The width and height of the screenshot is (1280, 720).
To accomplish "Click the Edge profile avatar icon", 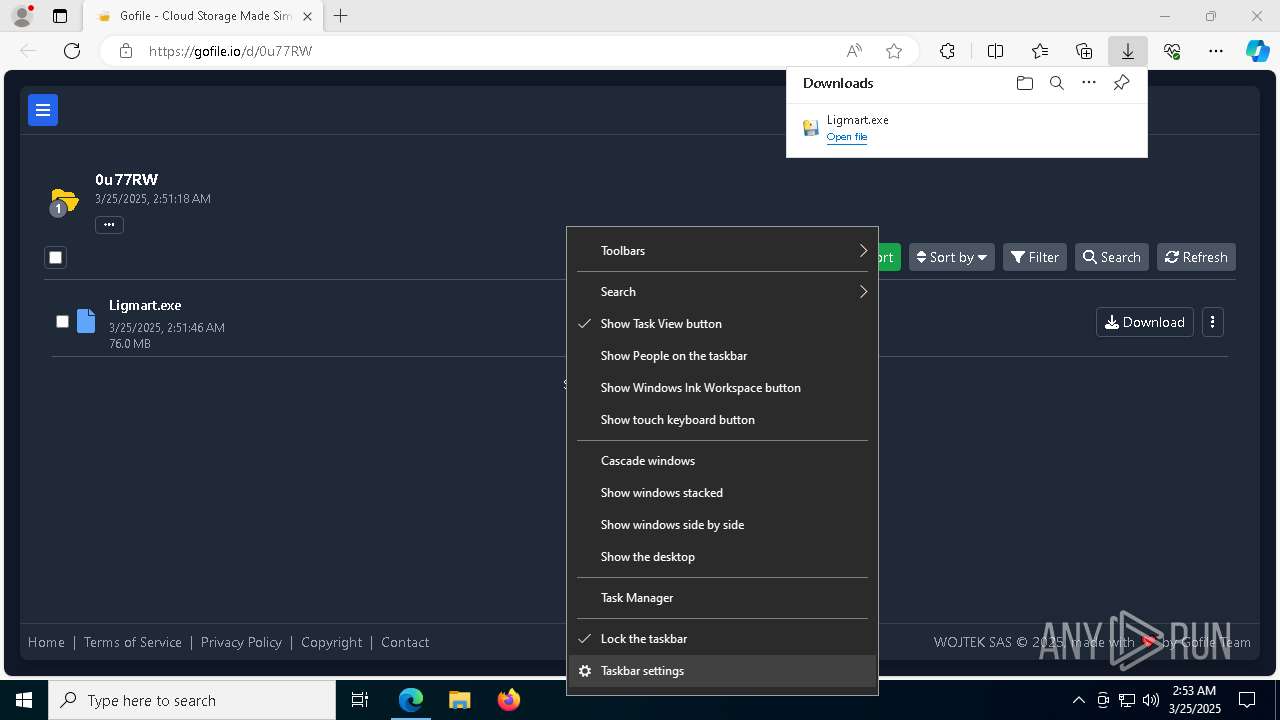I will tap(21, 16).
